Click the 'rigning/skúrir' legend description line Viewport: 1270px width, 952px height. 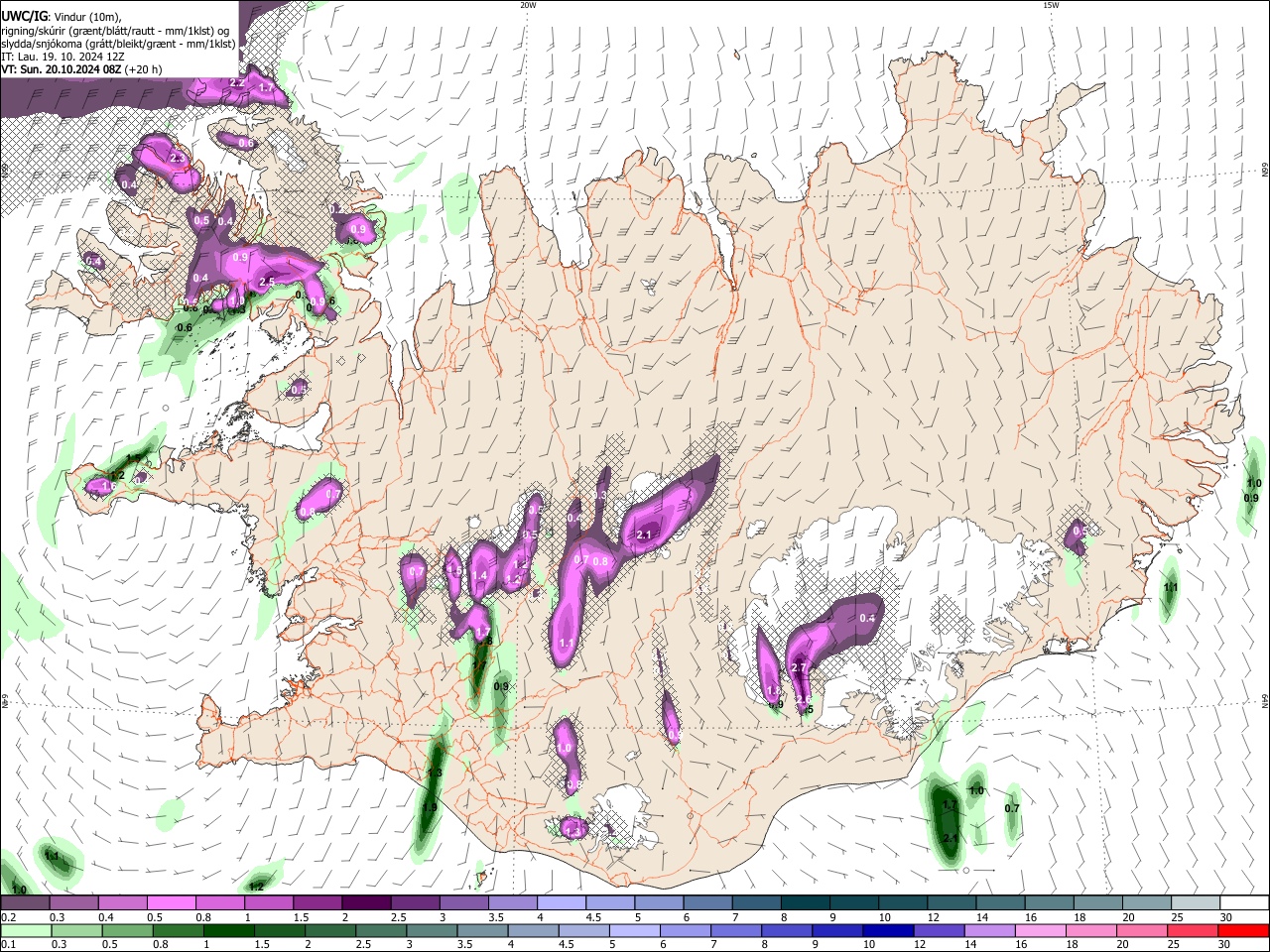(115, 31)
